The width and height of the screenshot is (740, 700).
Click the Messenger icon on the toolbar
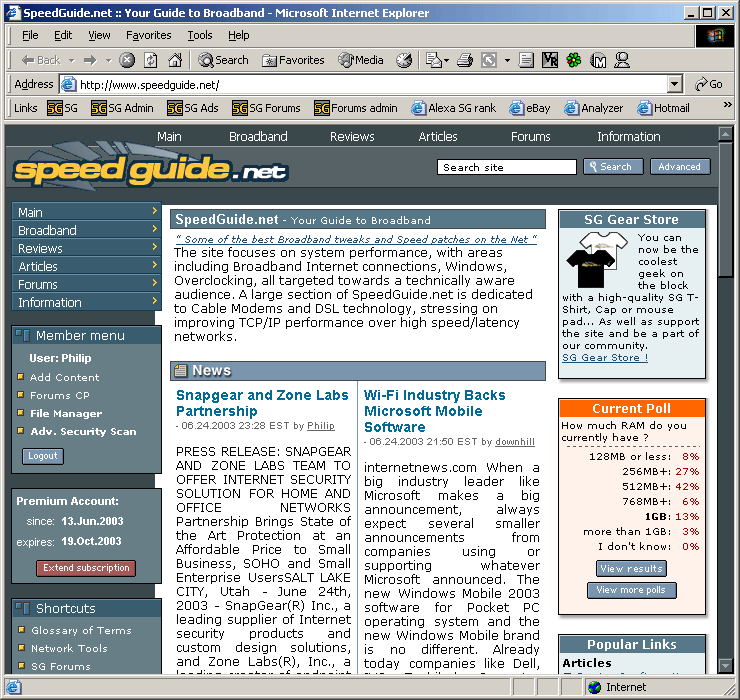(x=622, y=60)
